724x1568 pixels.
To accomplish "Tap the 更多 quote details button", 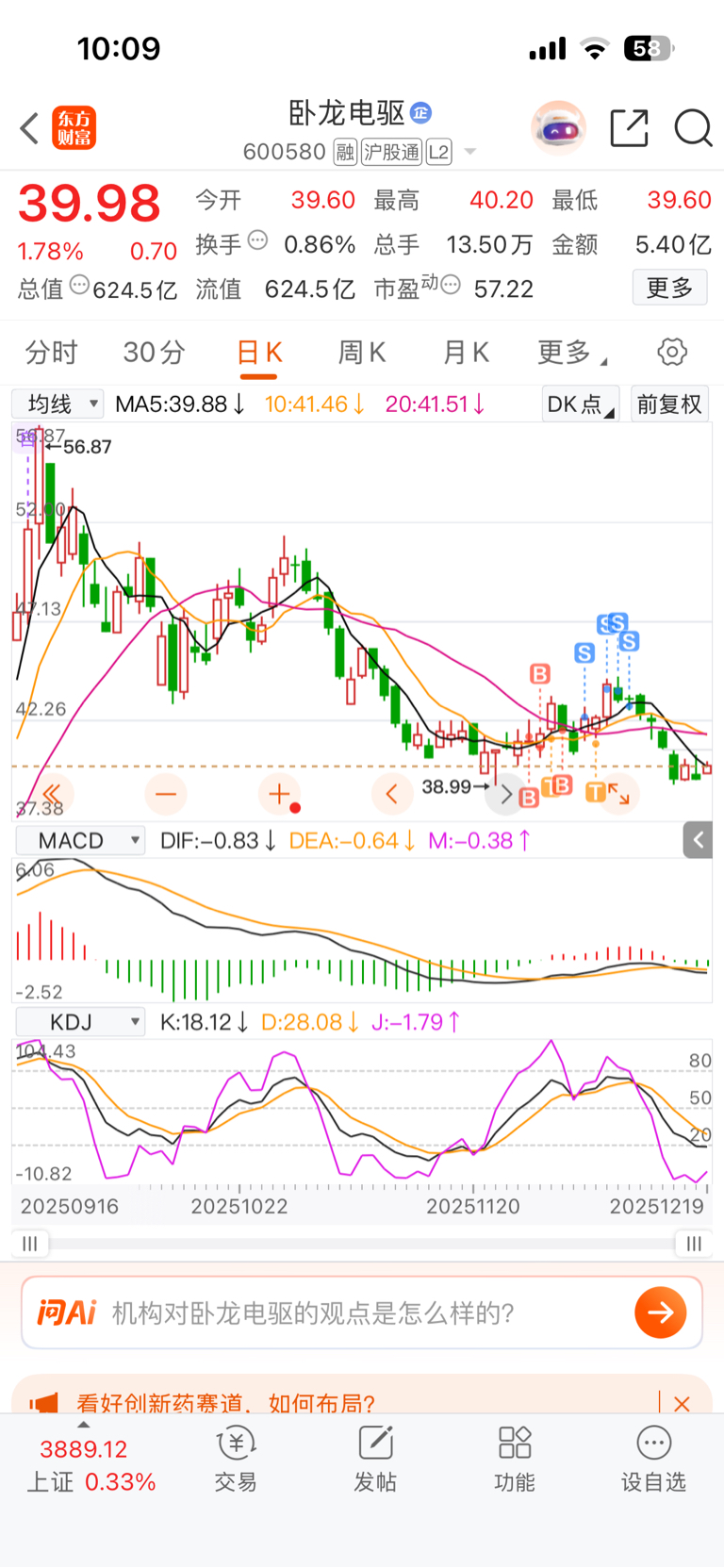I will tap(669, 288).
